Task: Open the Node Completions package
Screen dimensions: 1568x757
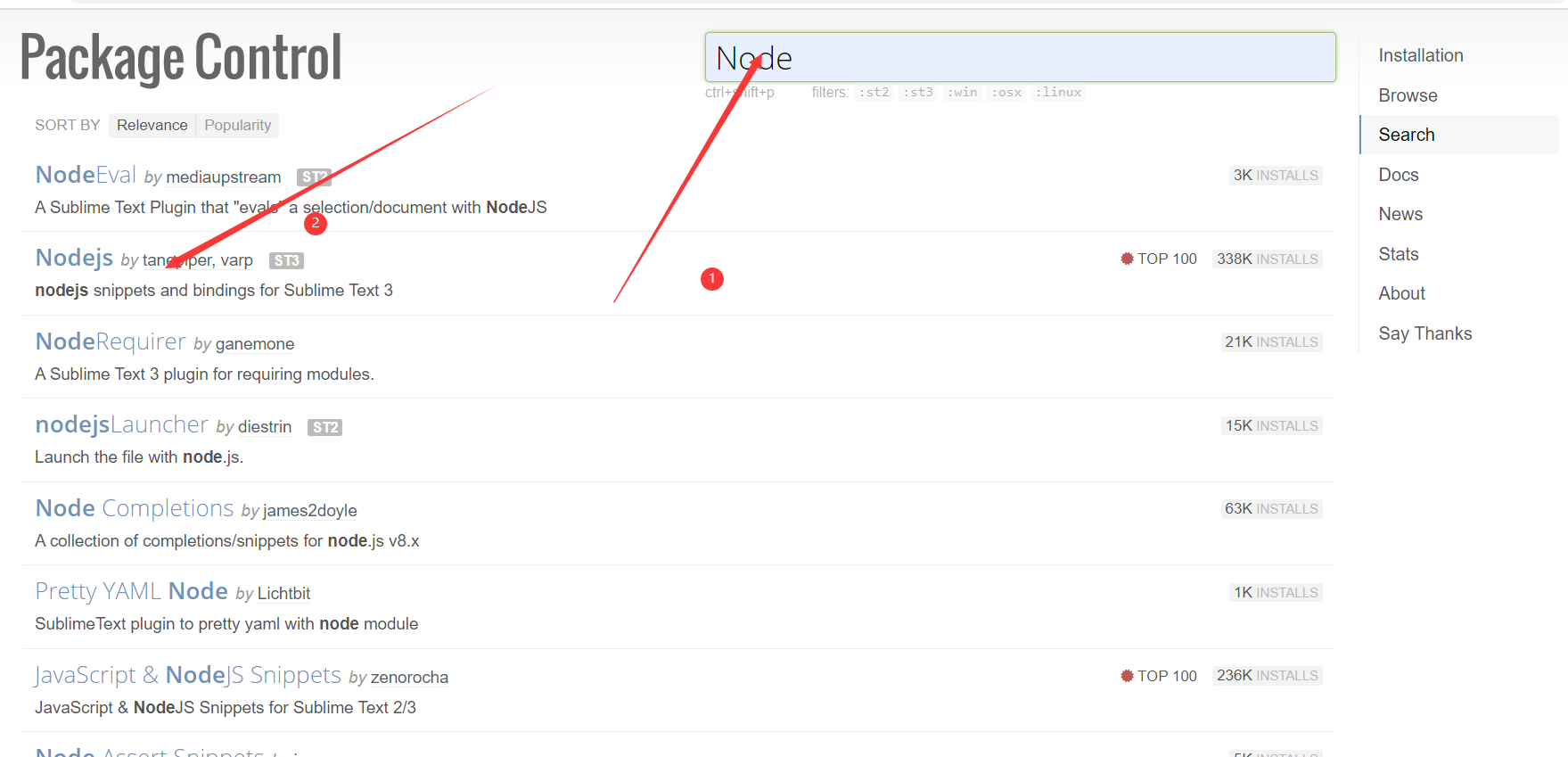Action: point(135,508)
